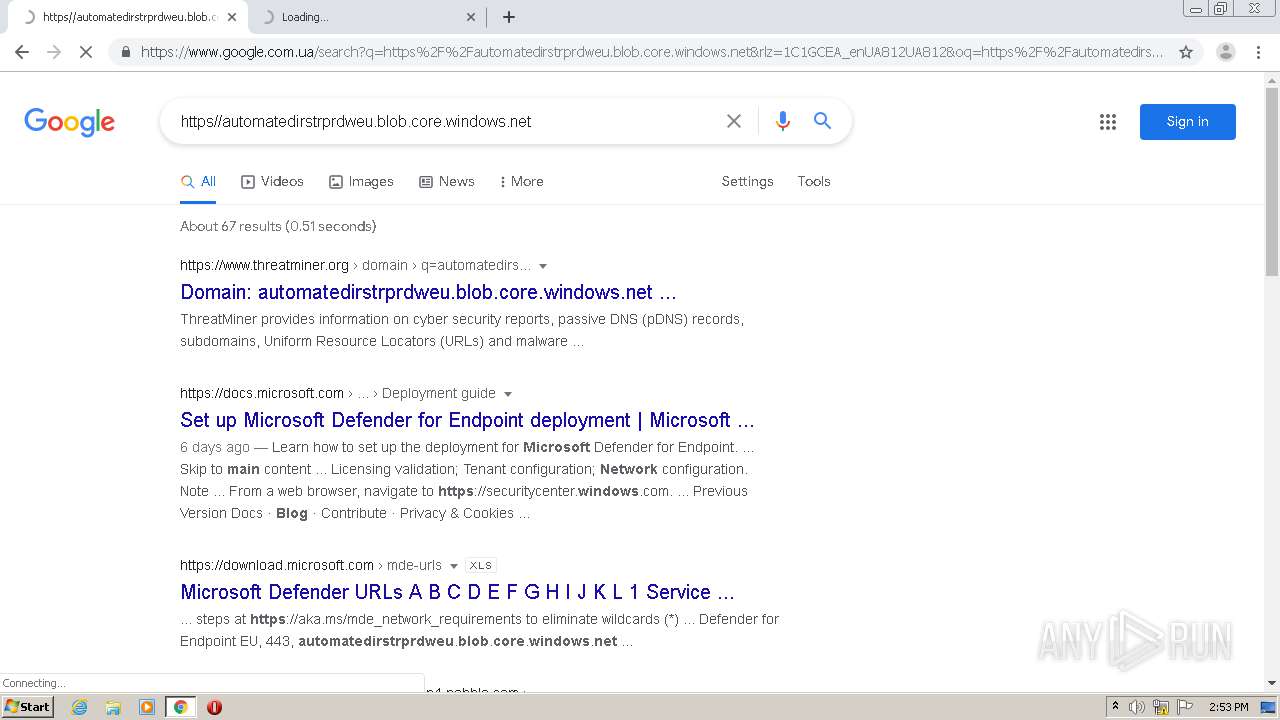Viewport: 1280px width, 720px height.
Task: Expand the More search categories menu
Action: [521, 182]
